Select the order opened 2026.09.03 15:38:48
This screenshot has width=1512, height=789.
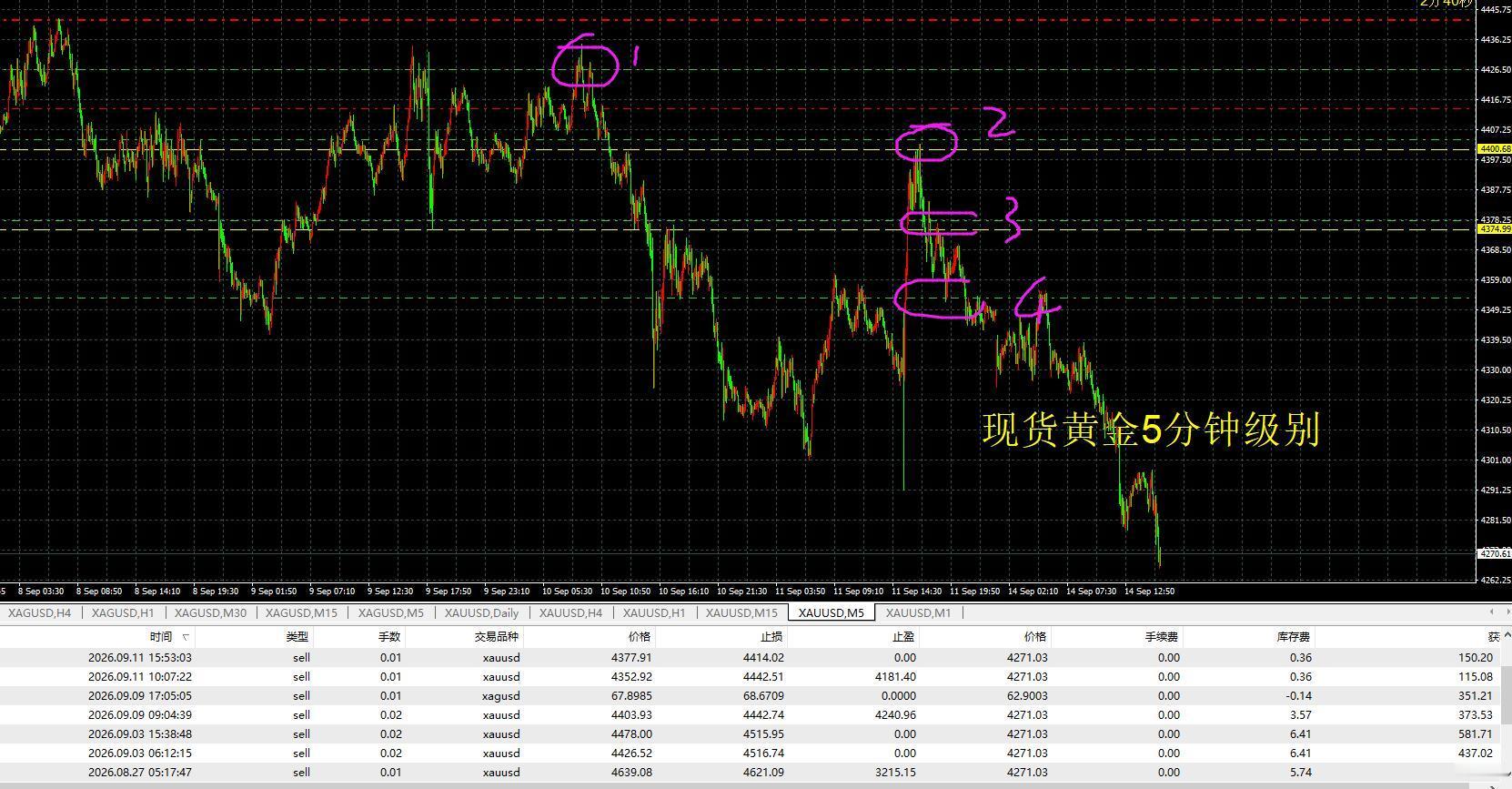(x=751, y=733)
